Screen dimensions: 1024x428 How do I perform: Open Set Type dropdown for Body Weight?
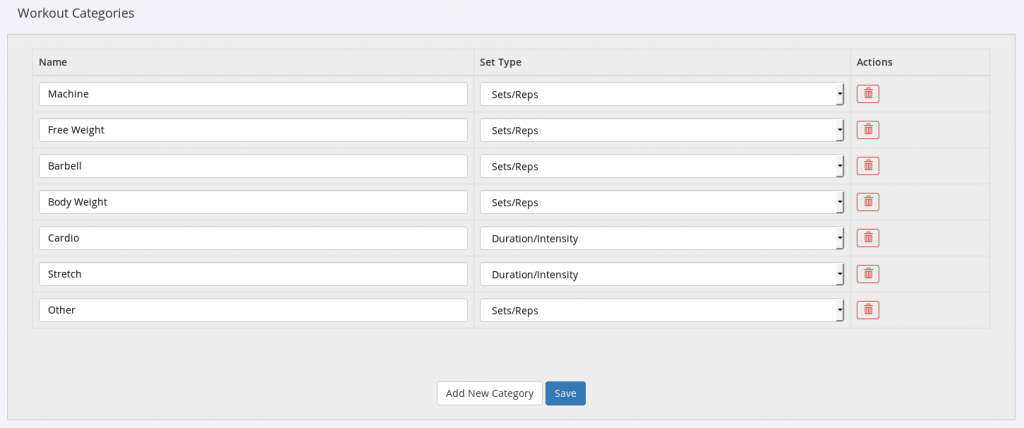pos(662,202)
